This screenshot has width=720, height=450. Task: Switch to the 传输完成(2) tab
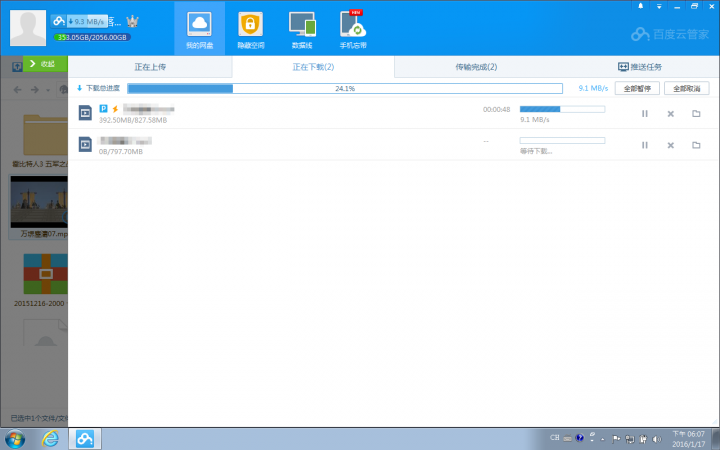coord(476,67)
